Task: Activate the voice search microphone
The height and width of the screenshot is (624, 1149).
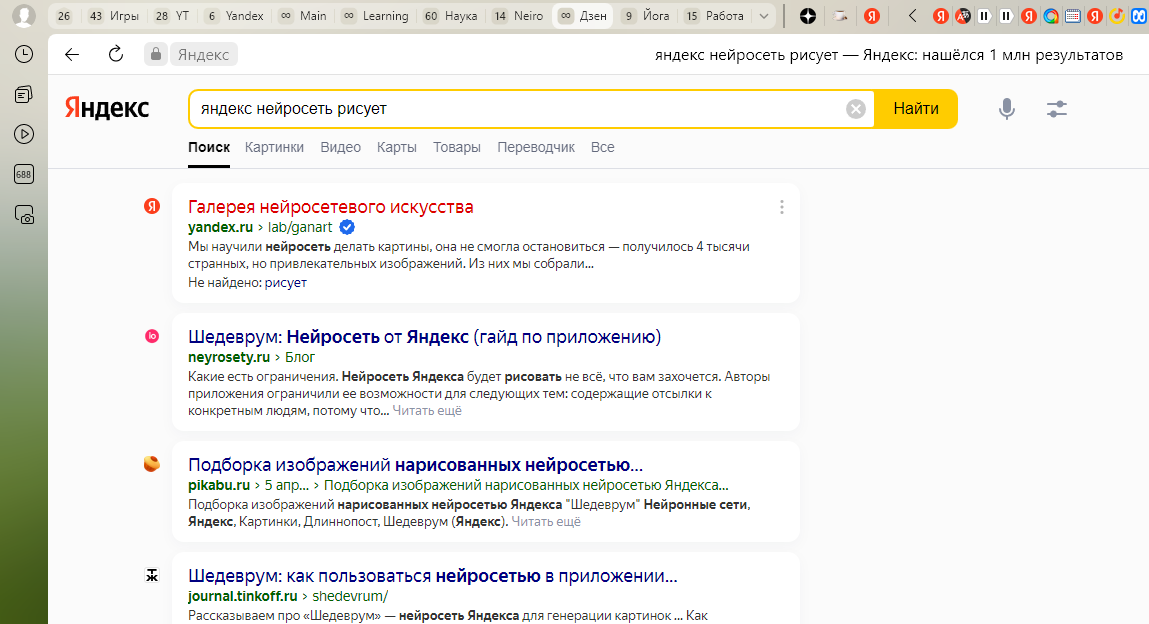Action: point(1007,108)
